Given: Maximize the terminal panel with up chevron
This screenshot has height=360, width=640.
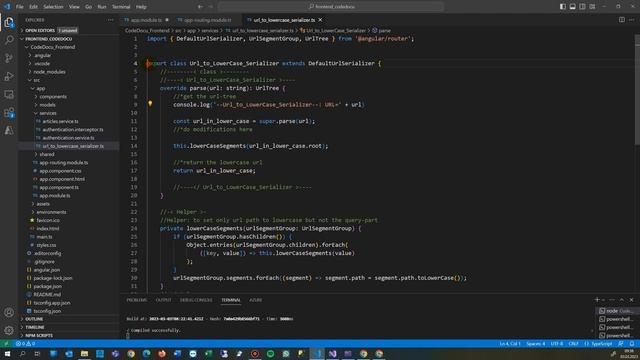Looking at the screenshot, I should tap(622, 300).
